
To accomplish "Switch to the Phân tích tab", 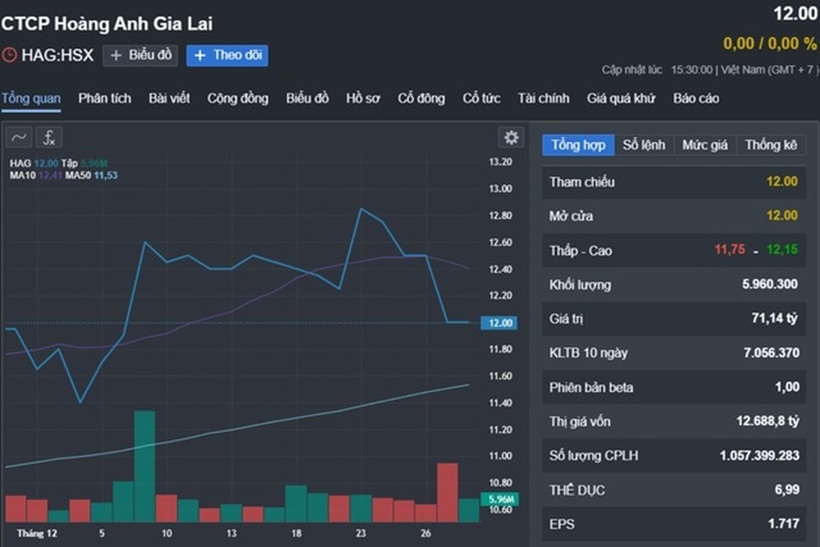I will click(104, 98).
